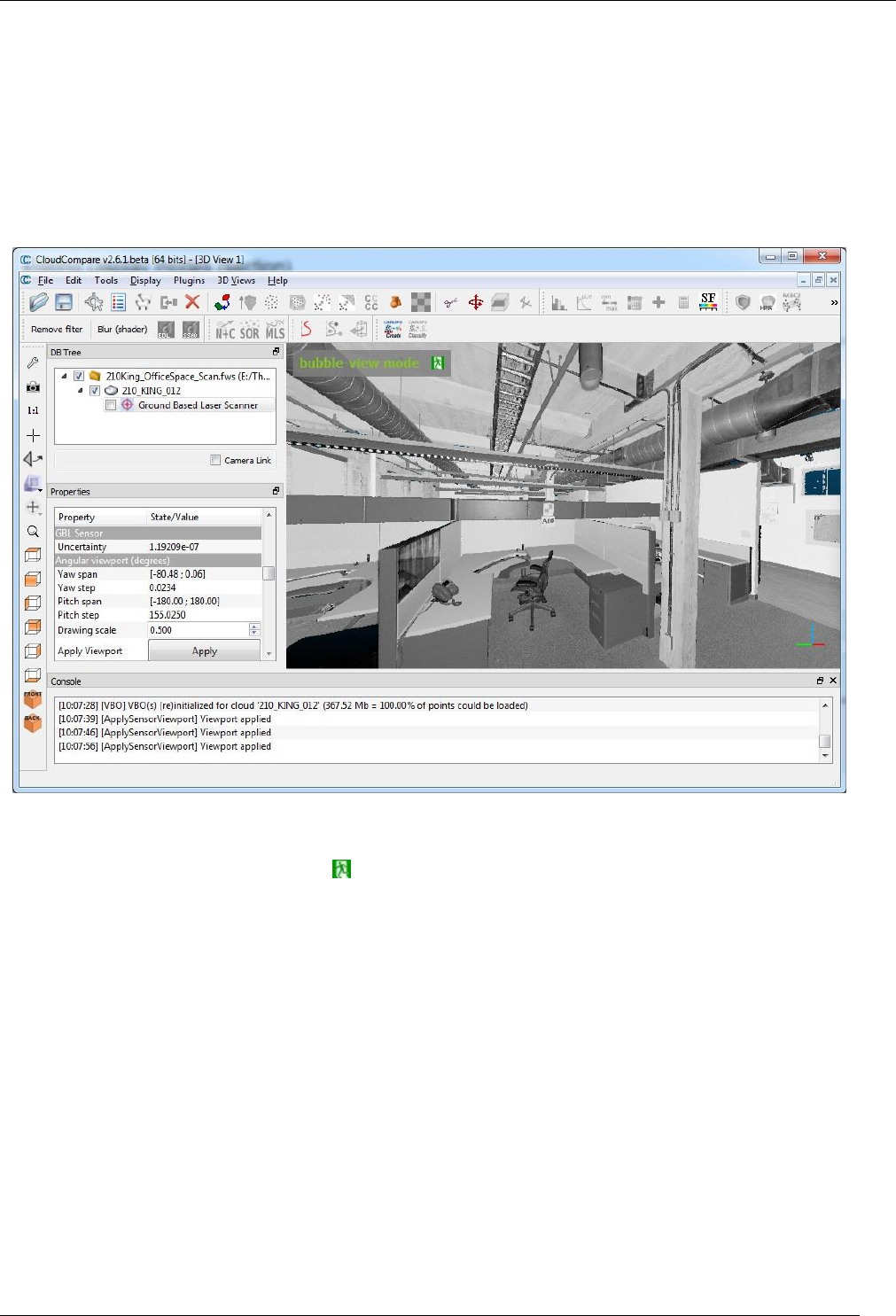The height and width of the screenshot is (1316, 896).
Task: Click the pick rotation center crosshair icon
Action: [33, 435]
